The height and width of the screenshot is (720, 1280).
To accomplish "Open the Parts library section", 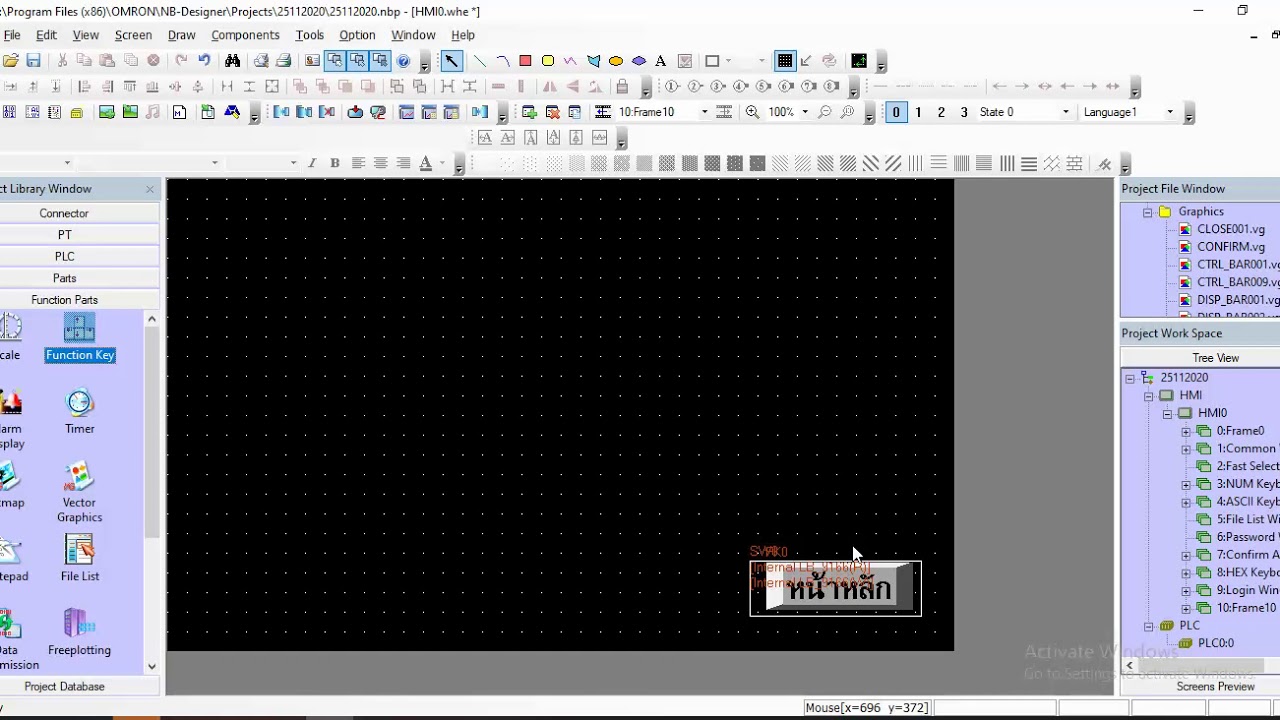I will [64, 278].
